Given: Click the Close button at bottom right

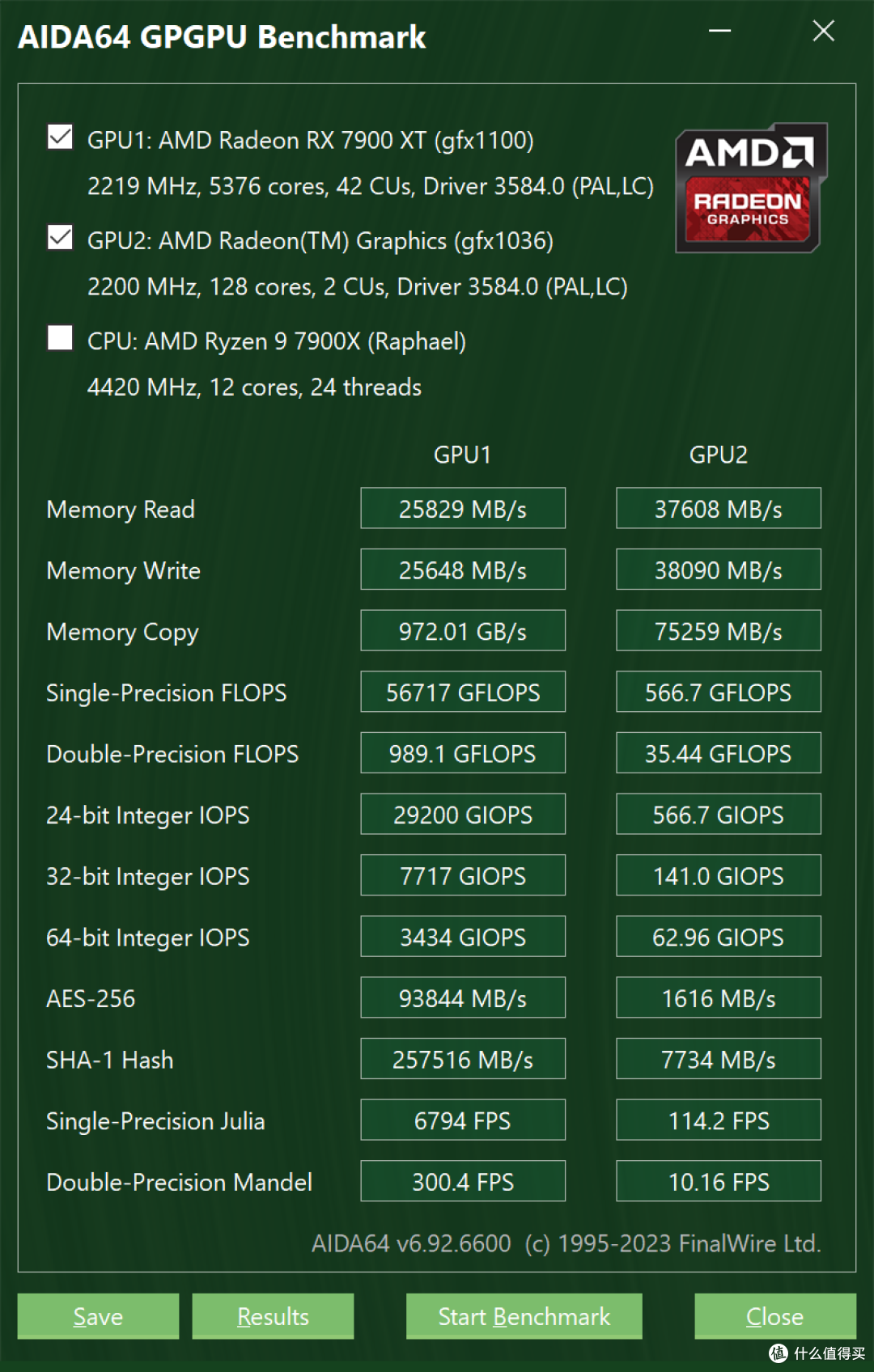Looking at the screenshot, I should [774, 1316].
